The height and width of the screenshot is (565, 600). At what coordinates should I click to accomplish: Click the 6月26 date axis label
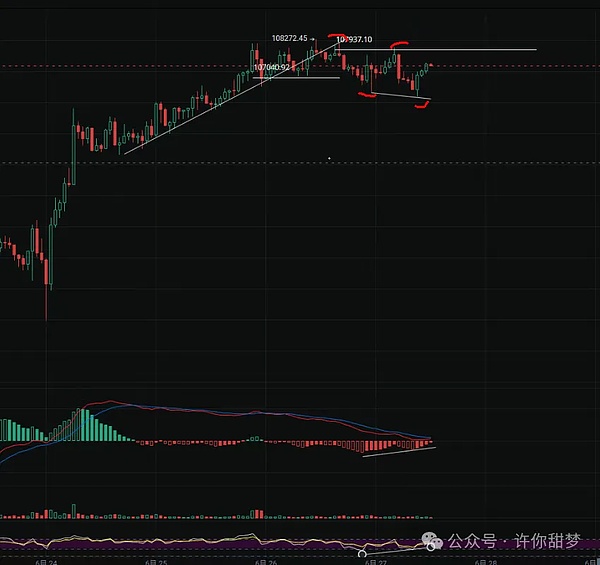265,561
